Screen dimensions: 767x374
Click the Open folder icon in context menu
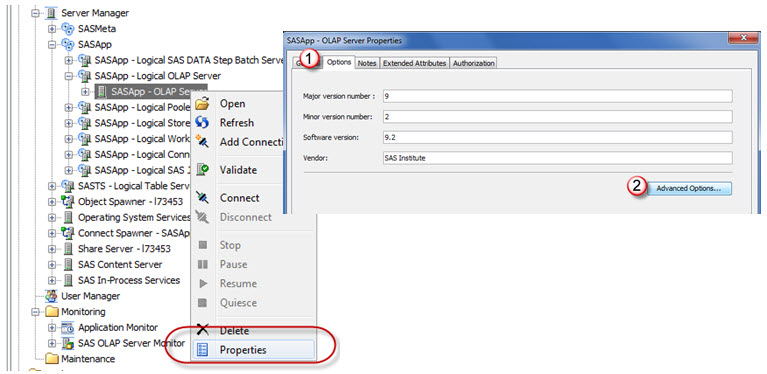[202, 104]
